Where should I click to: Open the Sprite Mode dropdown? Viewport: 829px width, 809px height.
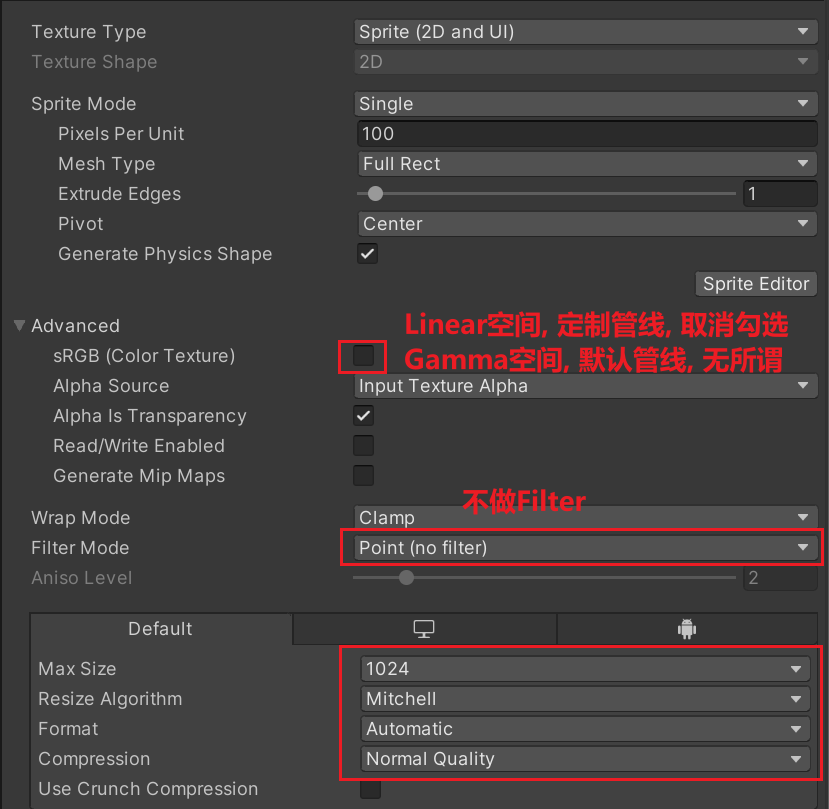click(586, 104)
